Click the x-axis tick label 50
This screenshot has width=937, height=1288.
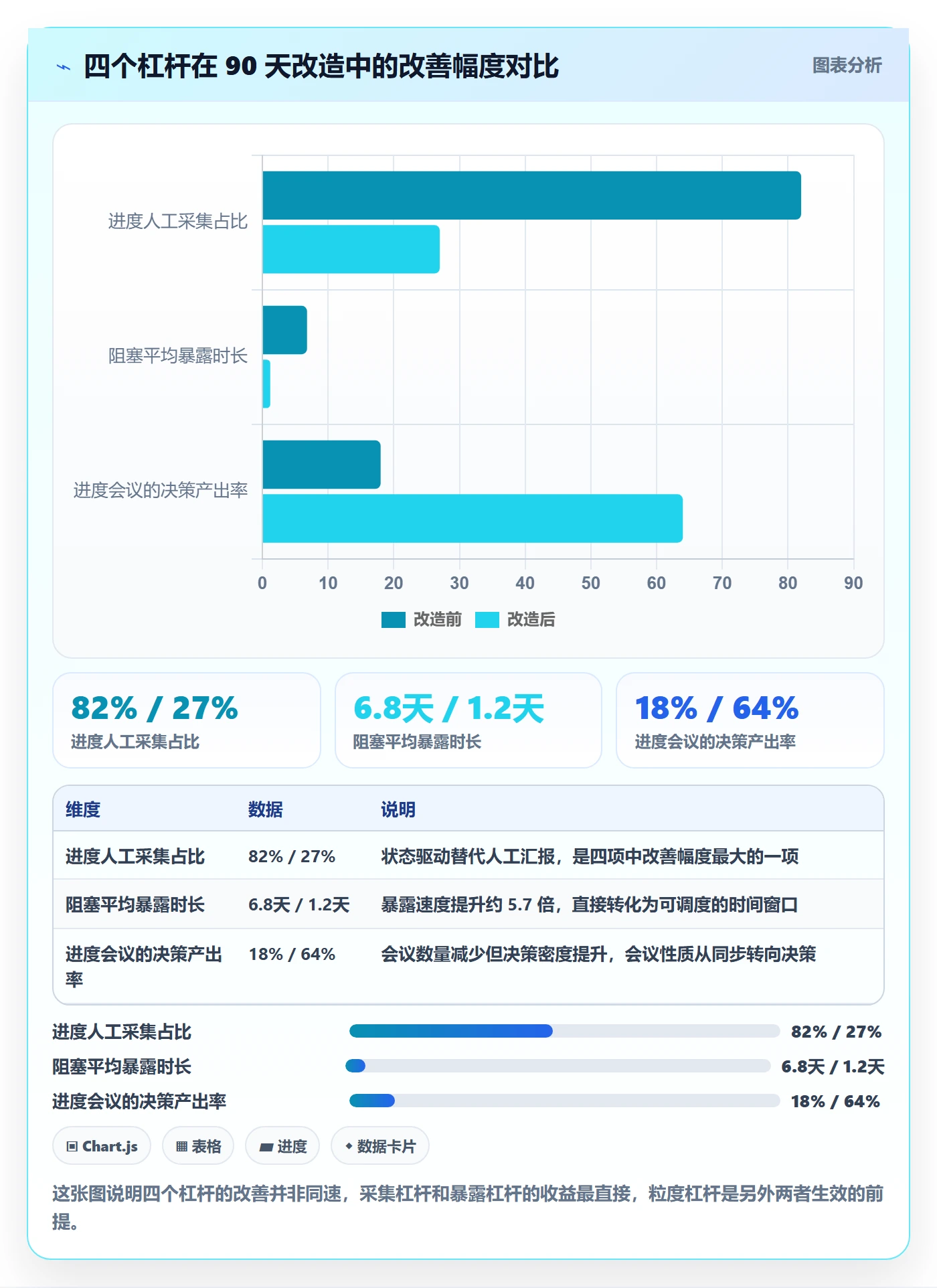tap(591, 583)
